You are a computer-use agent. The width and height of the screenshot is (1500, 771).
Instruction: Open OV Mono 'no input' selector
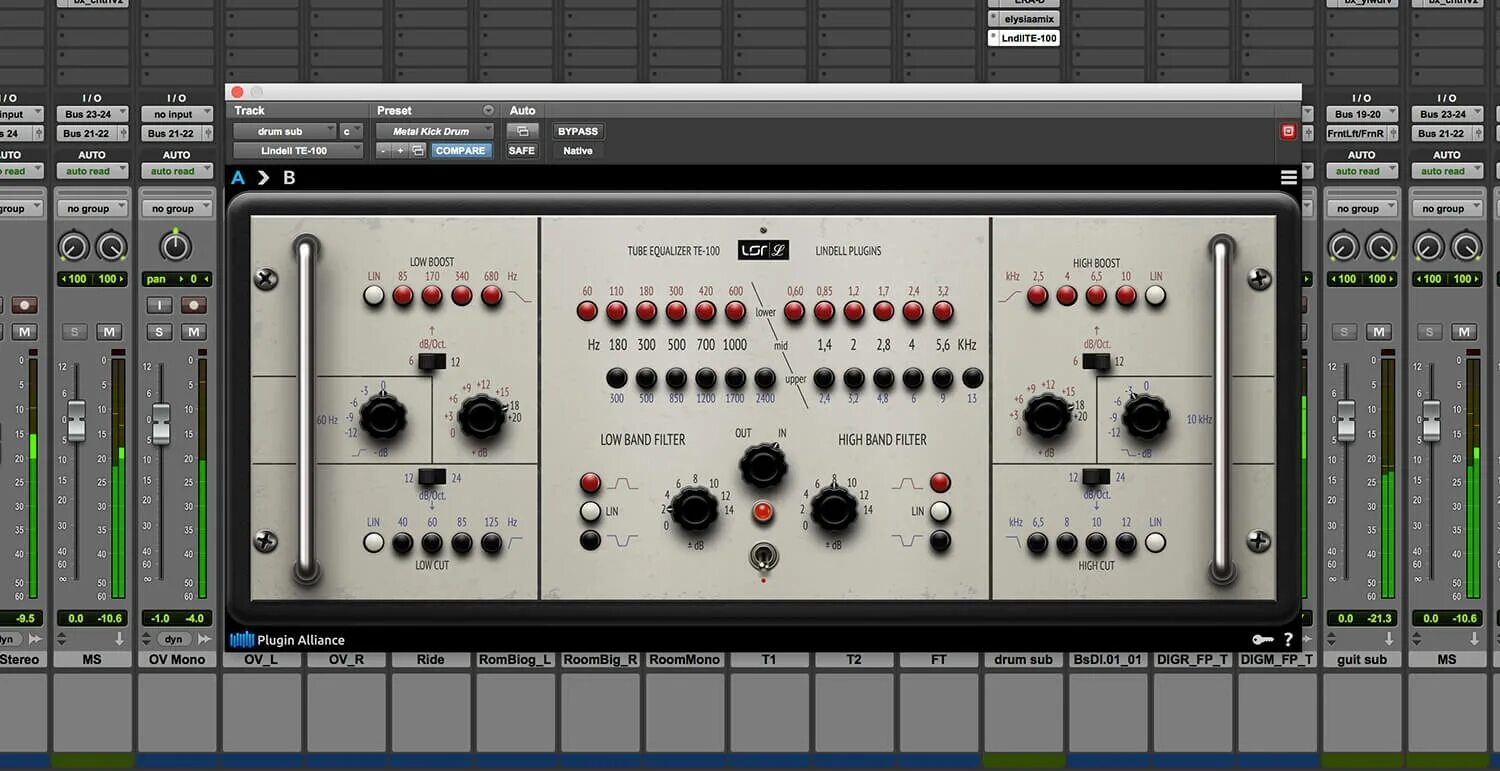[177, 114]
